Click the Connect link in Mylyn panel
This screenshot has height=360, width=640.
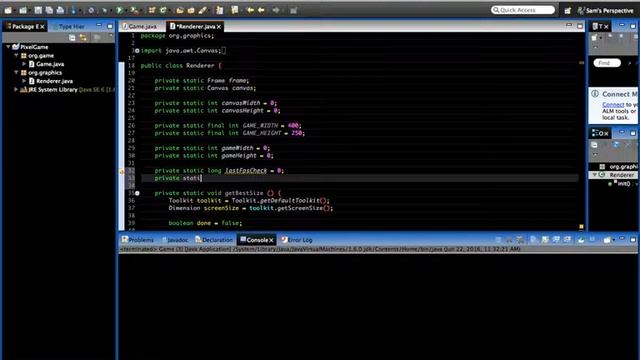click(613, 104)
